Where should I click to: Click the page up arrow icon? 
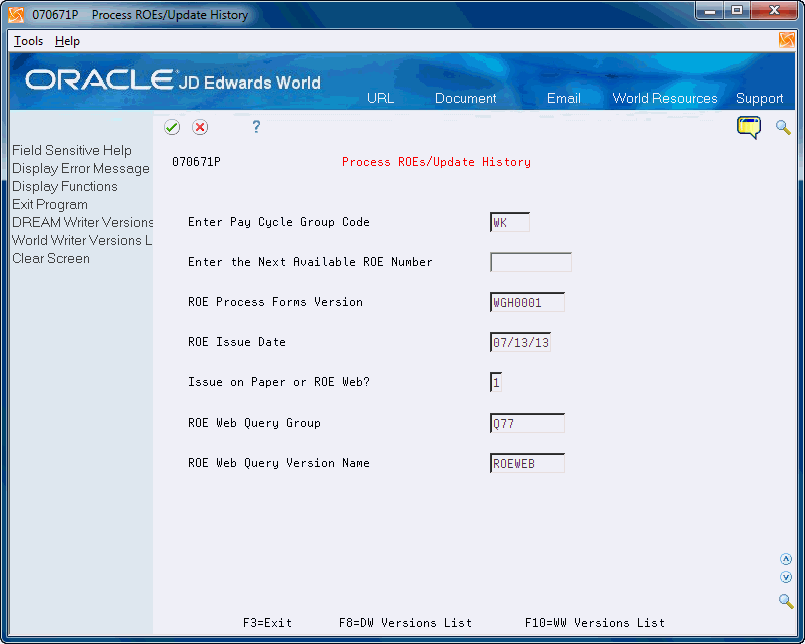(x=785, y=559)
